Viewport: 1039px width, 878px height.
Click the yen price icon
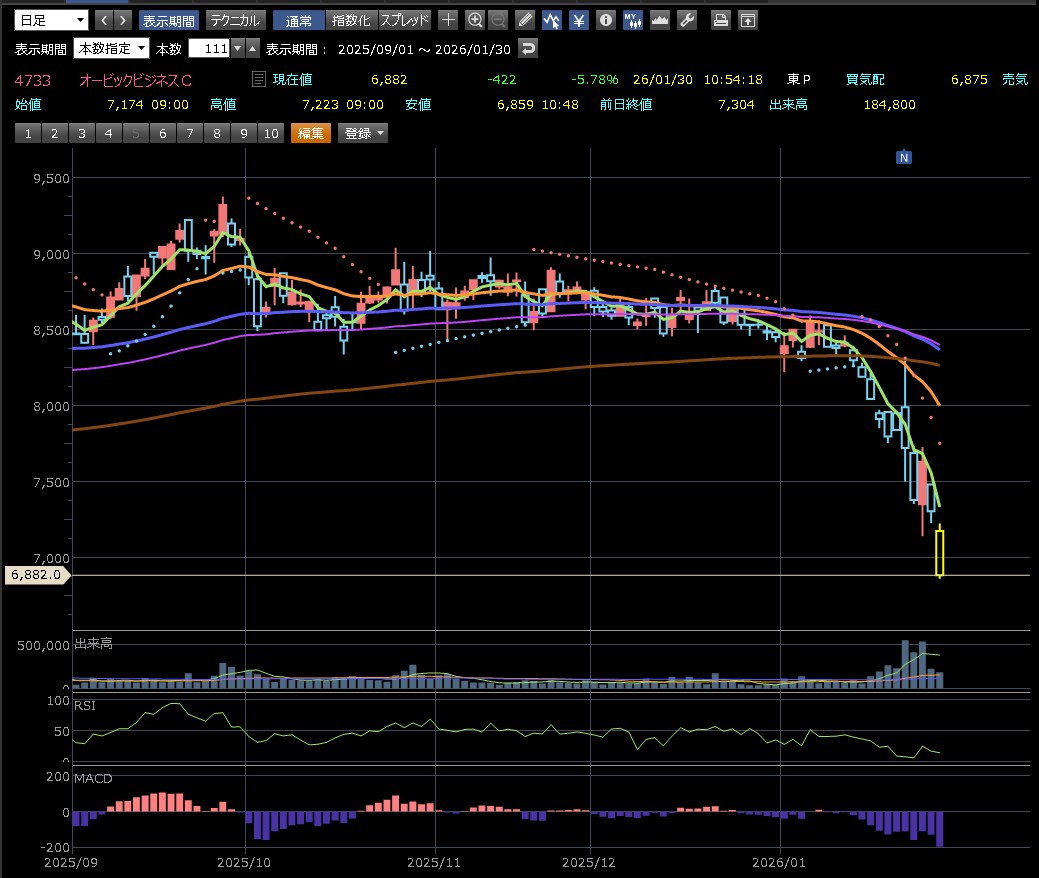(x=578, y=20)
